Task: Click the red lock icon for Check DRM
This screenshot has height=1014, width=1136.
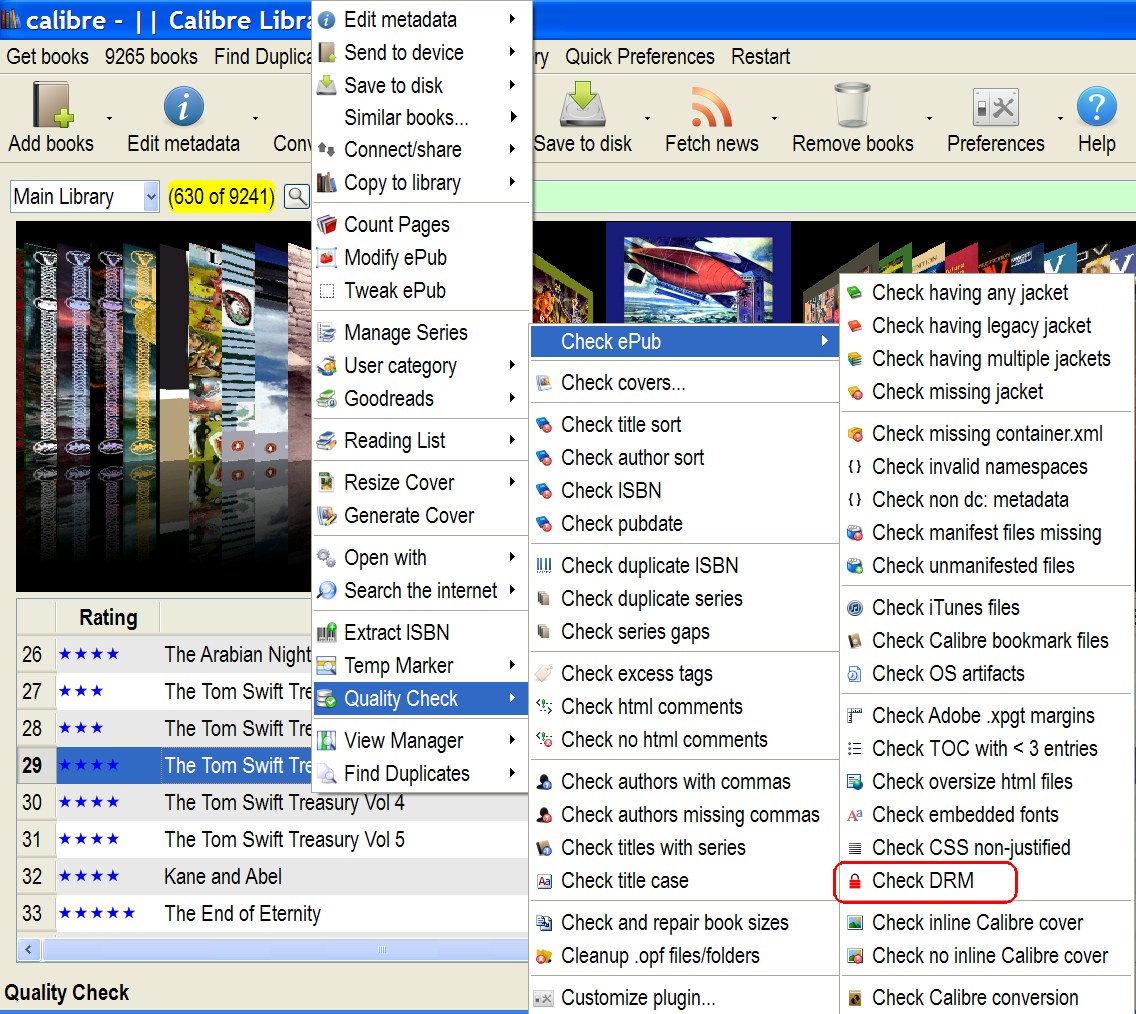Action: tap(855, 881)
